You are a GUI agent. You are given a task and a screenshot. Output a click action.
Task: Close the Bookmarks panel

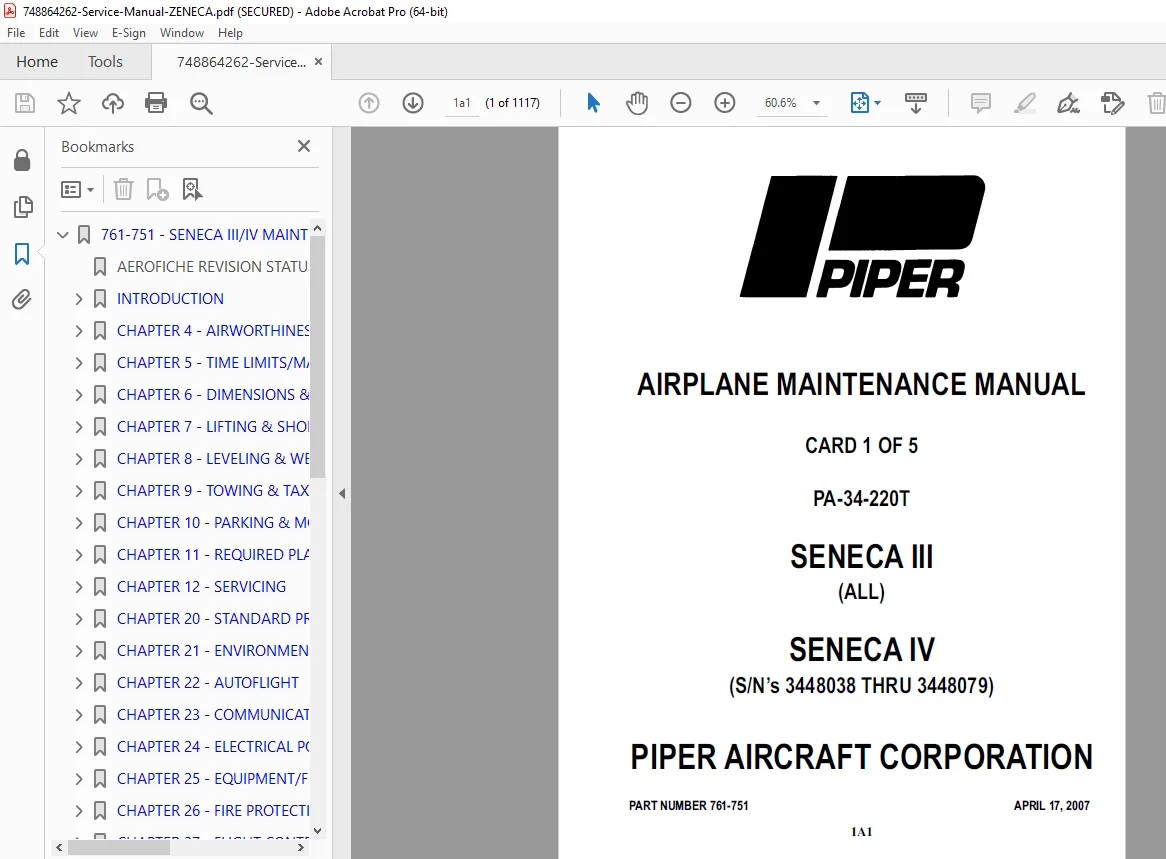pyautogui.click(x=303, y=147)
